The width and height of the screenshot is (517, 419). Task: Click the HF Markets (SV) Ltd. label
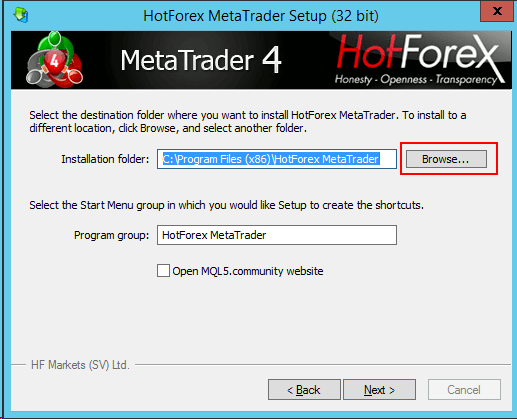pyautogui.click(x=80, y=365)
